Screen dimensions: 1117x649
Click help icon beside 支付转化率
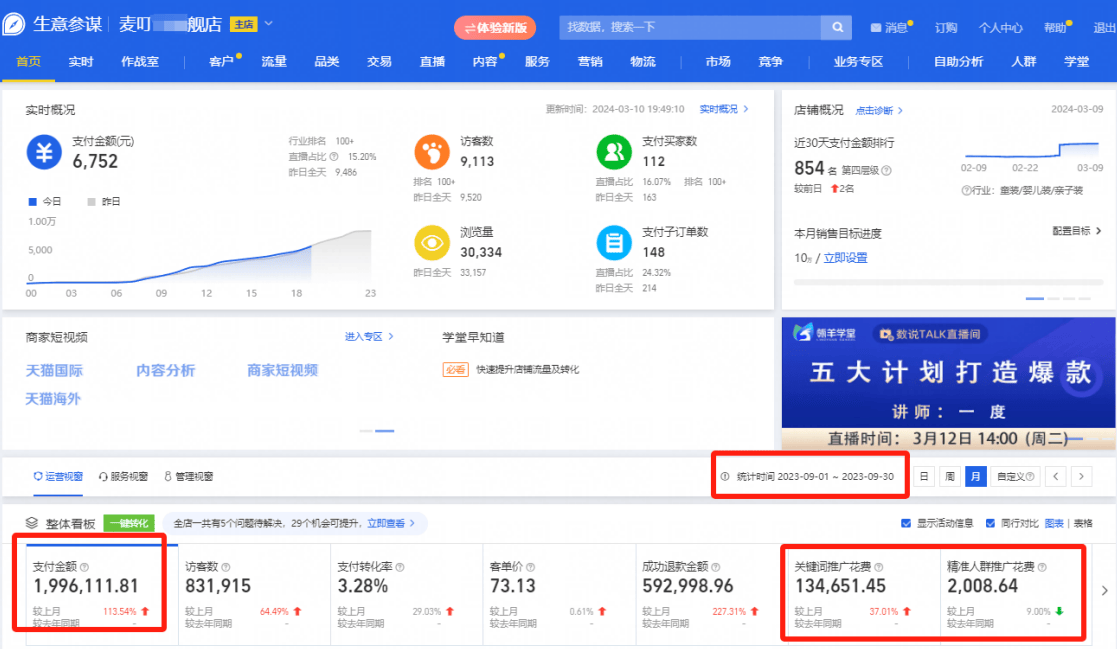coord(400,567)
